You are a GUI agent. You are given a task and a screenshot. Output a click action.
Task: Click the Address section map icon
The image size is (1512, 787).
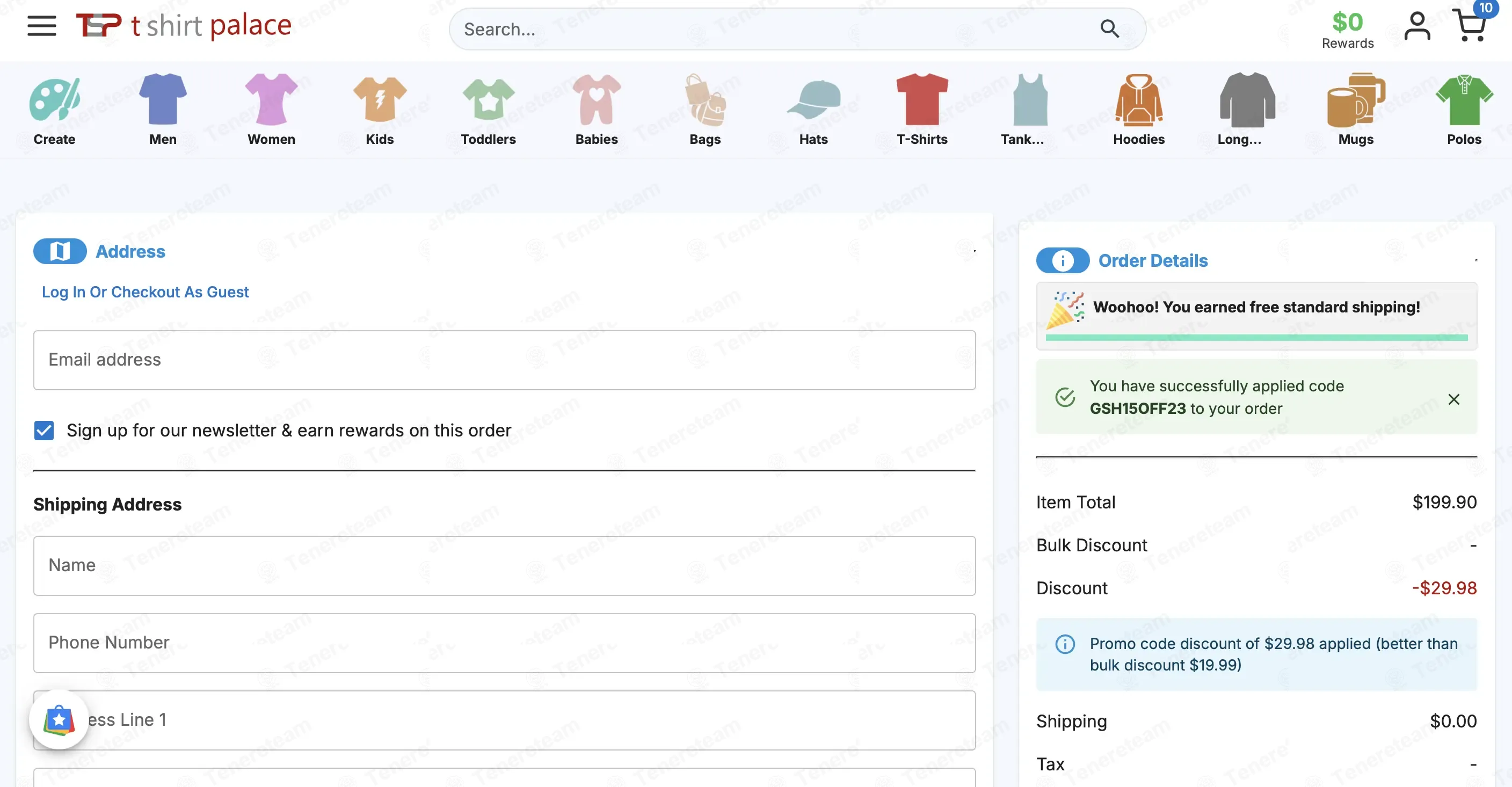pos(60,251)
